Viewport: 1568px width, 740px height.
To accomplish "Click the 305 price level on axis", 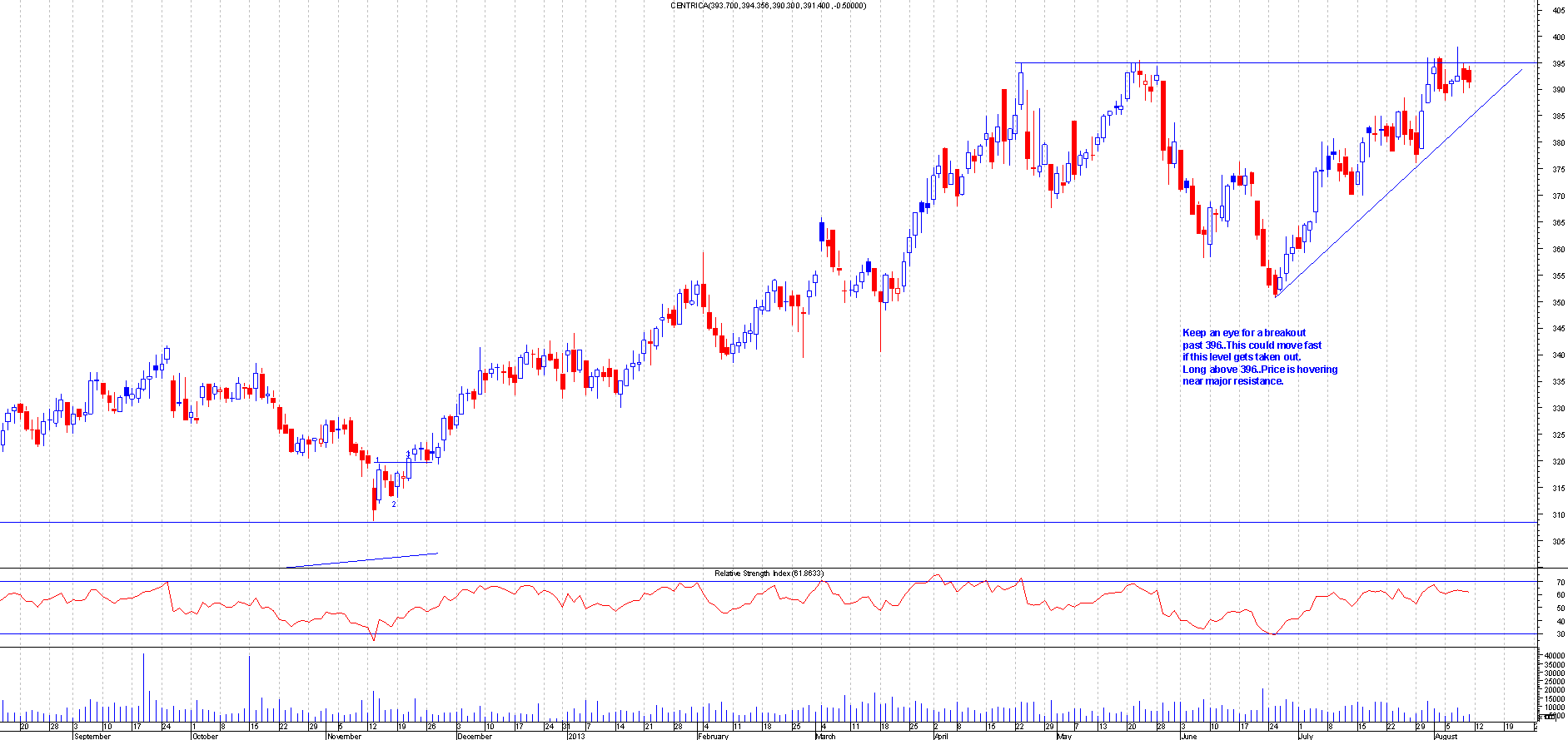I will click(x=1557, y=542).
